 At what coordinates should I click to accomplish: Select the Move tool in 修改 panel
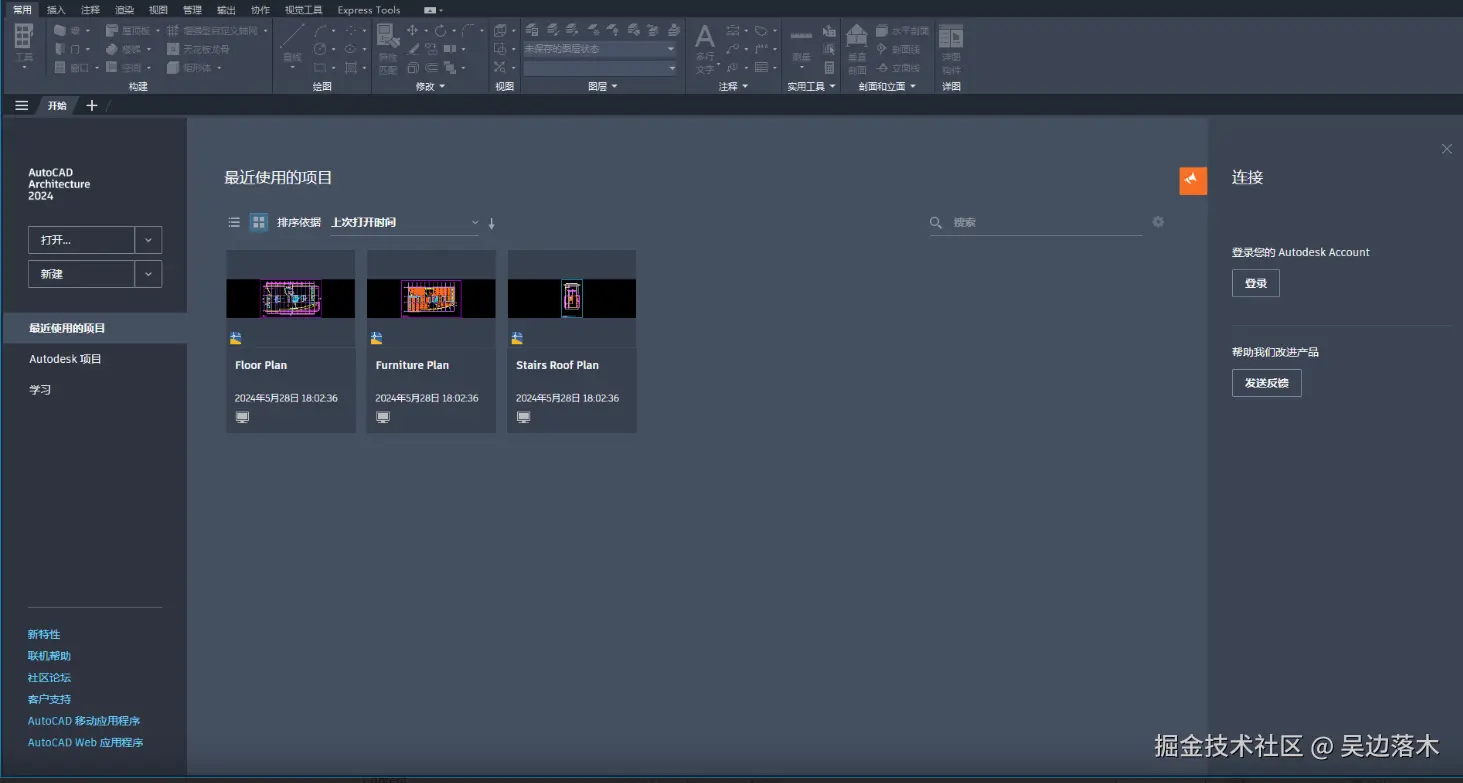pyautogui.click(x=412, y=30)
